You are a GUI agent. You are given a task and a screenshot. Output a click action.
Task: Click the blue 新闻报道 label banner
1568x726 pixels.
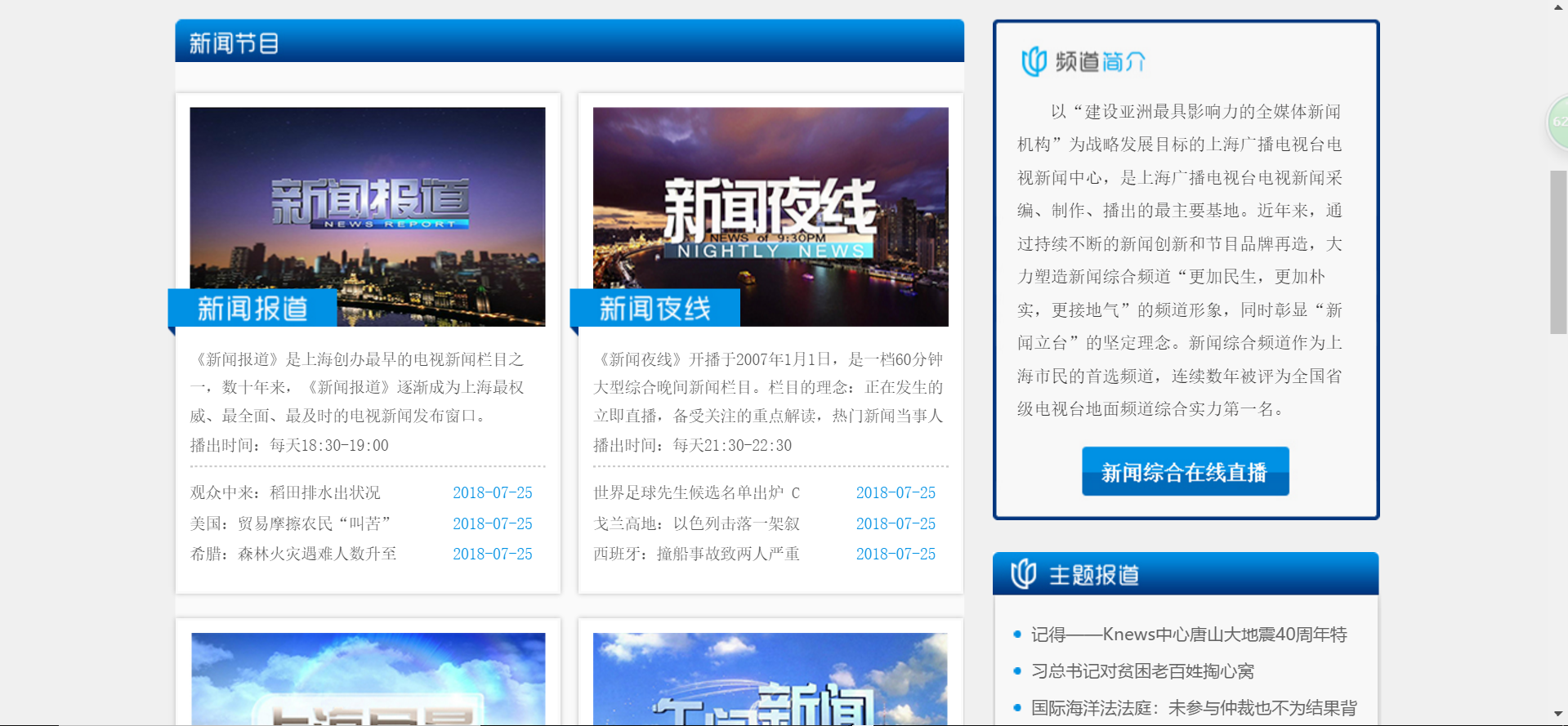click(252, 308)
